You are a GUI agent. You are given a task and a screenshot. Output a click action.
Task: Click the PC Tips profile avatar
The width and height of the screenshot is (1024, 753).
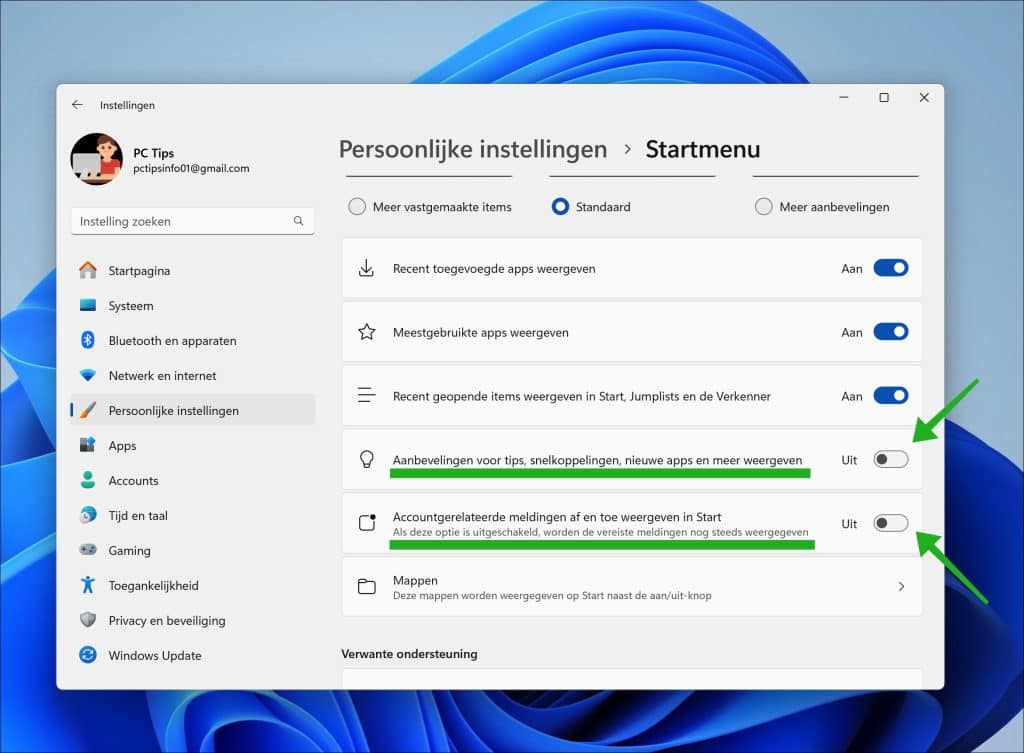(97, 159)
